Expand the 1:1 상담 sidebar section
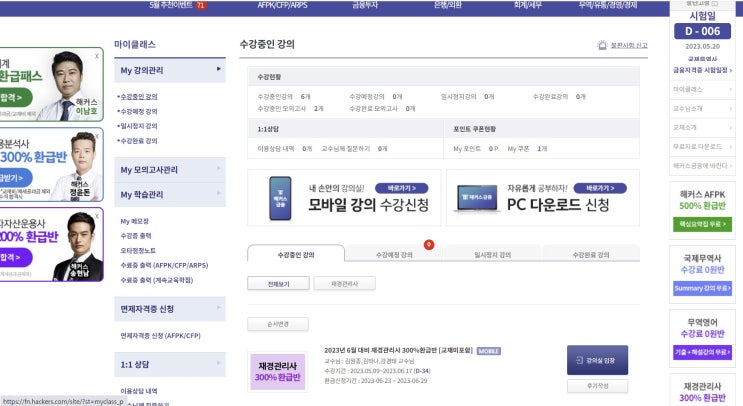The height and width of the screenshot is (406, 743). click(x=170, y=364)
